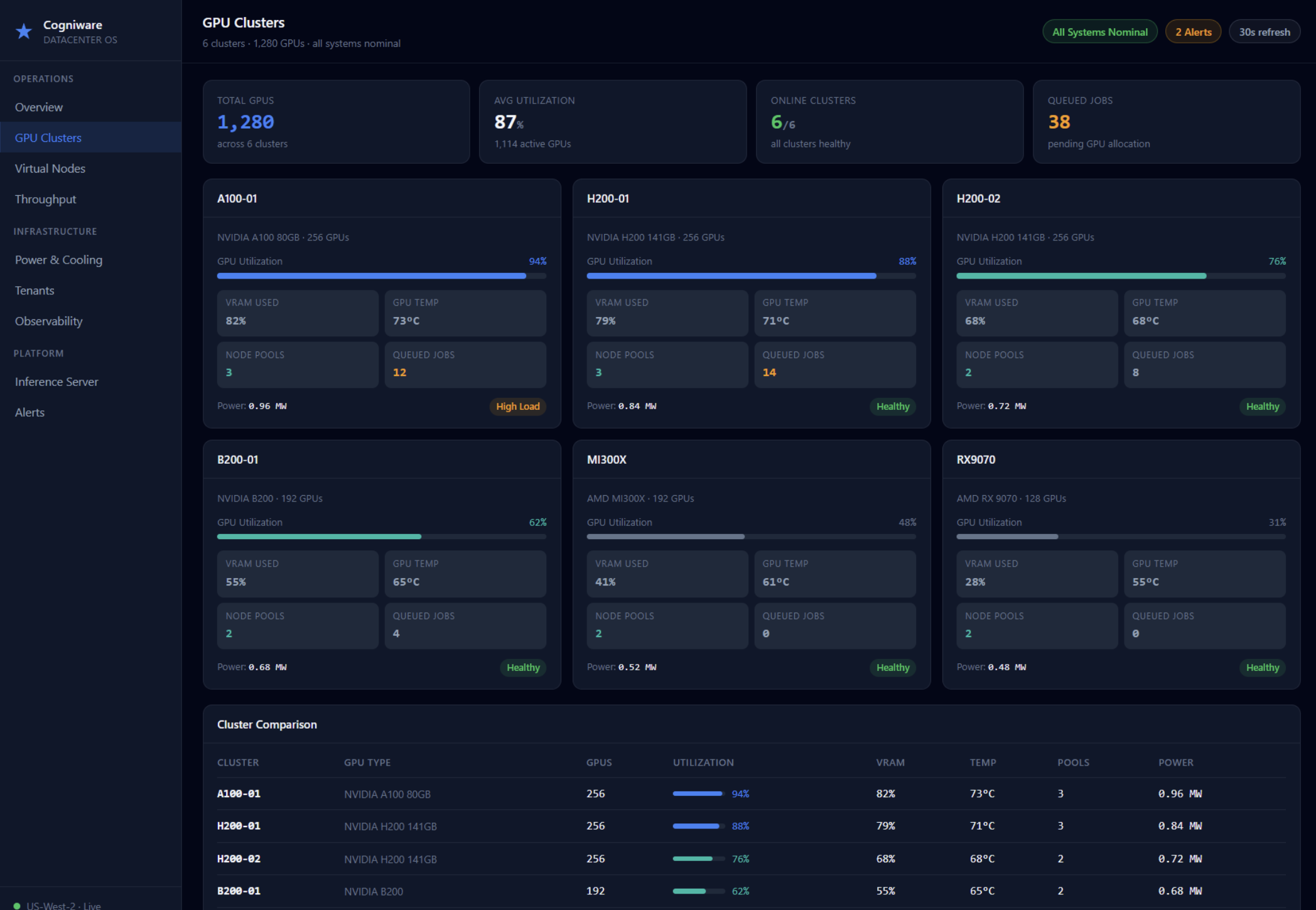This screenshot has height=910, width=1316.
Task: Click the 94% utilization bar in table
Action: (699, 794)
